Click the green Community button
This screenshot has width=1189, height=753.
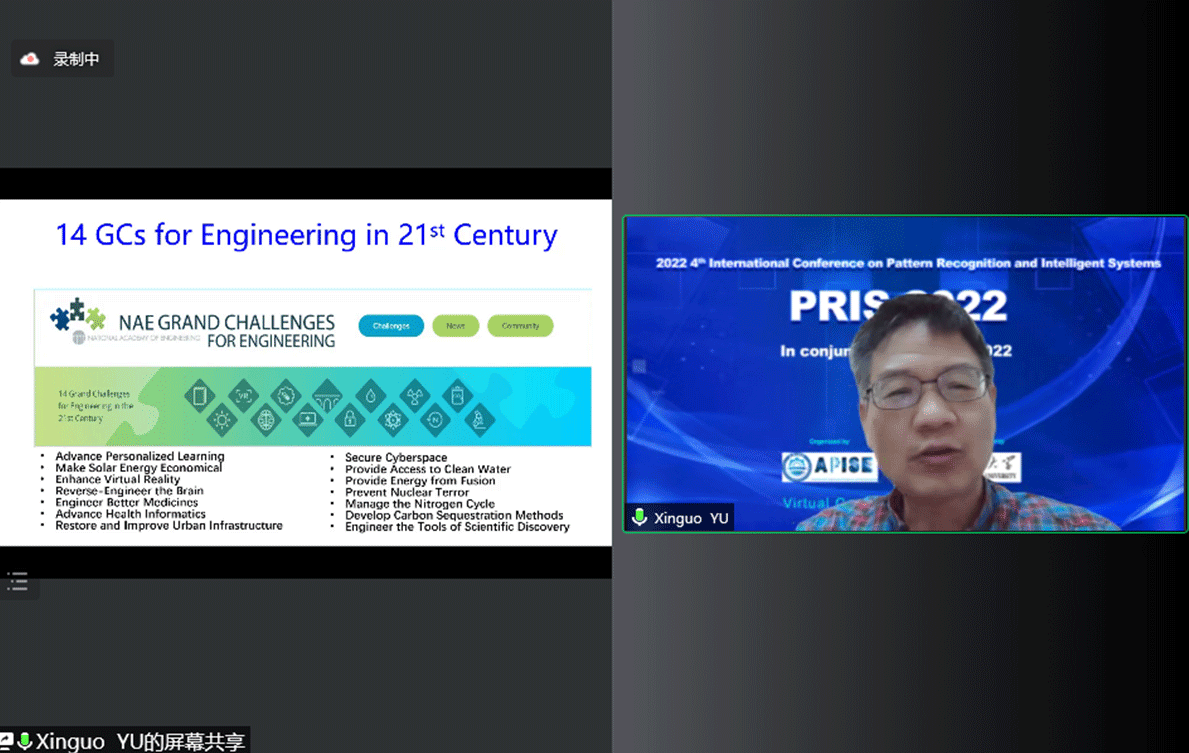(x=520, y=326)
